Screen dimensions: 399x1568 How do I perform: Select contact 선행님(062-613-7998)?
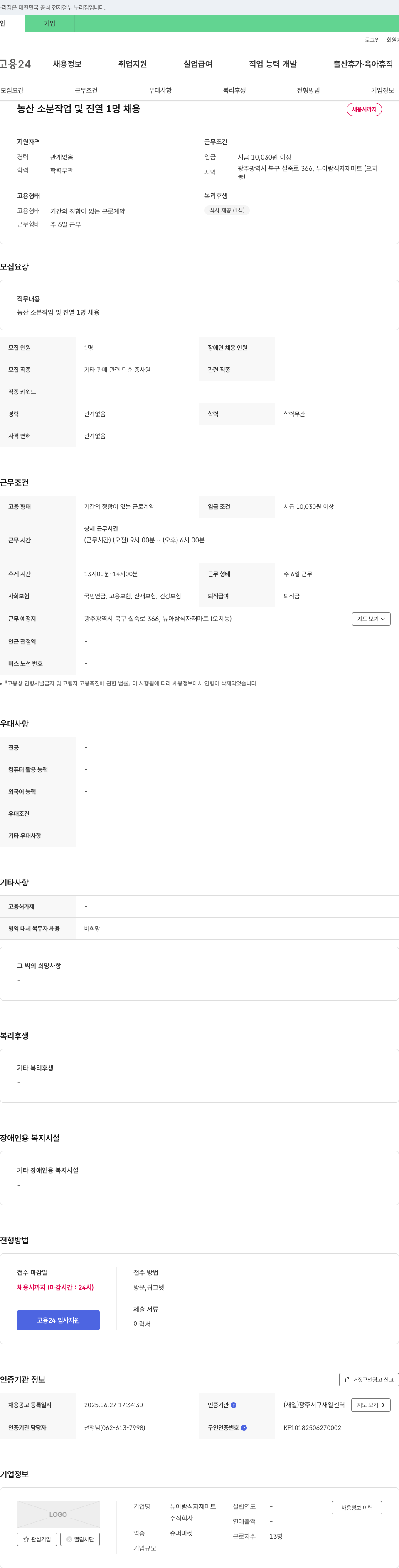(114, 1427)
